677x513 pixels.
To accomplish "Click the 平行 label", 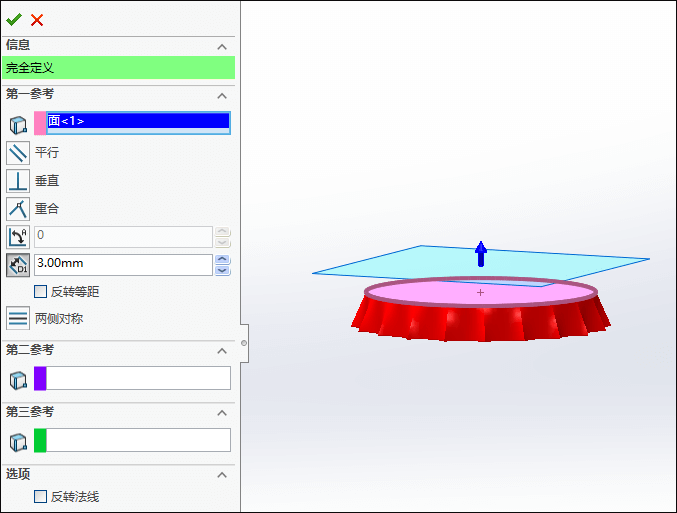I will point(47,152).
